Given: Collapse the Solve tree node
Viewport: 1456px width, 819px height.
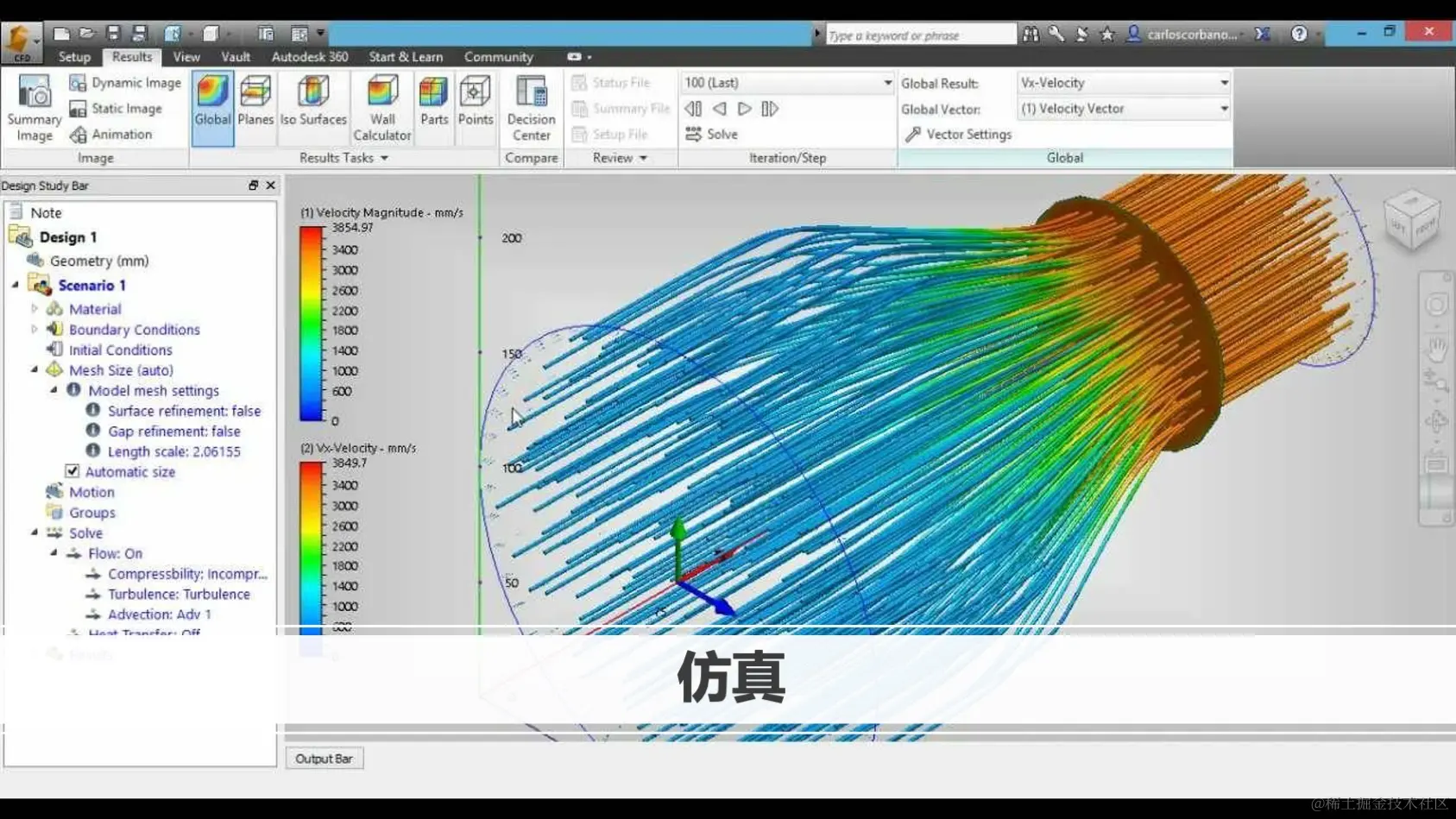Looking at the screenshot, I should (35, 532).
